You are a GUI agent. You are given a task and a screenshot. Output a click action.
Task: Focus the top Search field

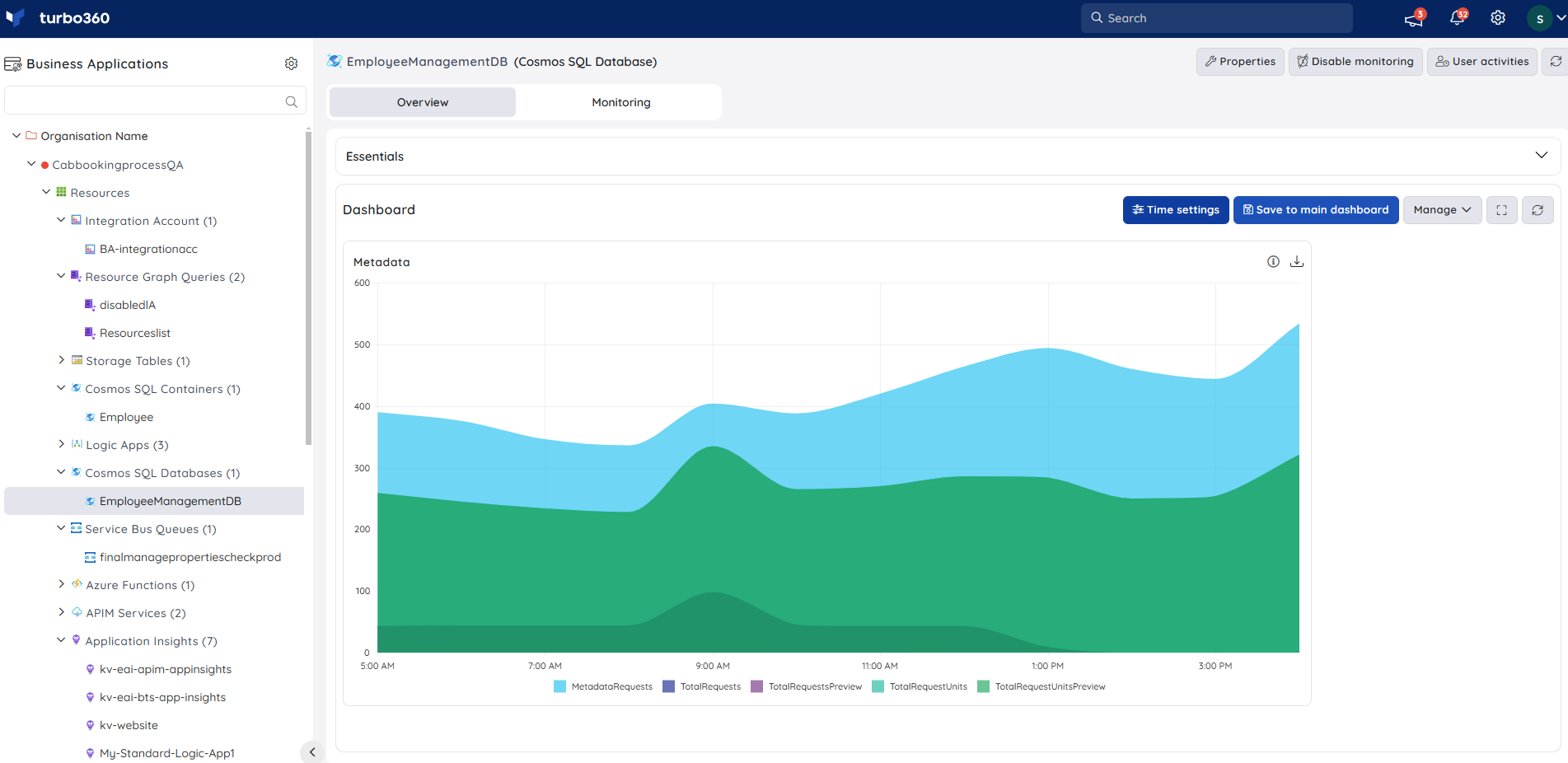tap(1217, 18)
